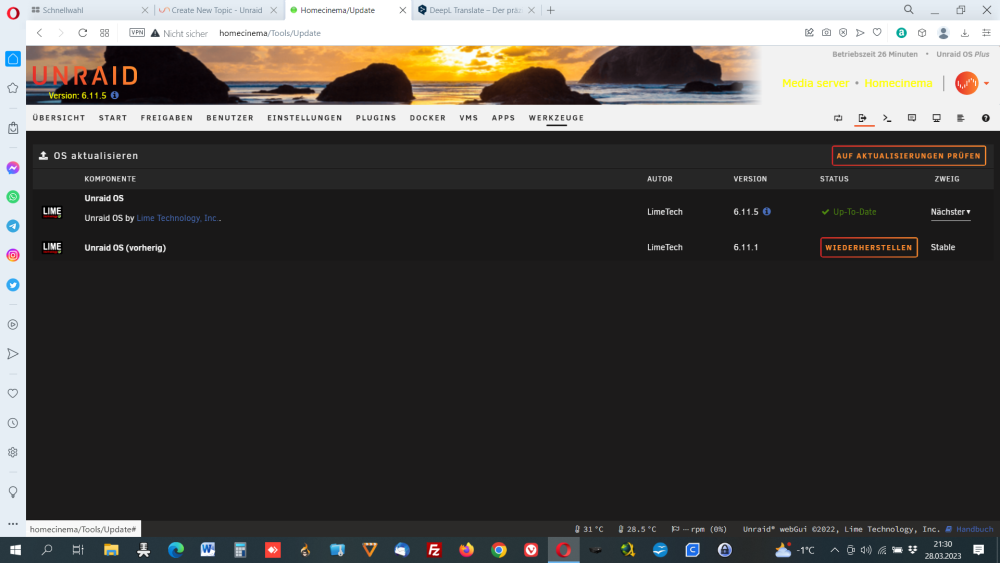Click the heart bookmark icon in address bar

(877, 33)
